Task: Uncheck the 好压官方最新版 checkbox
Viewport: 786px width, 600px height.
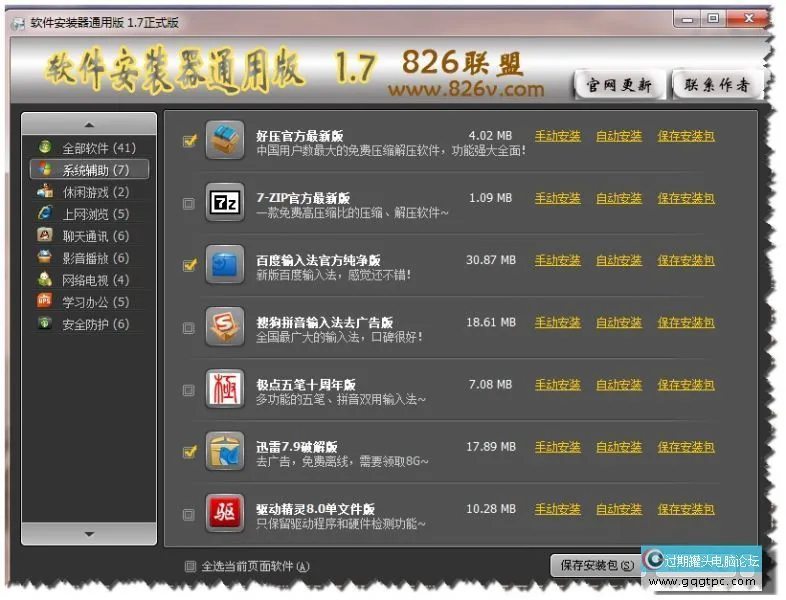Action: (189, 141)
